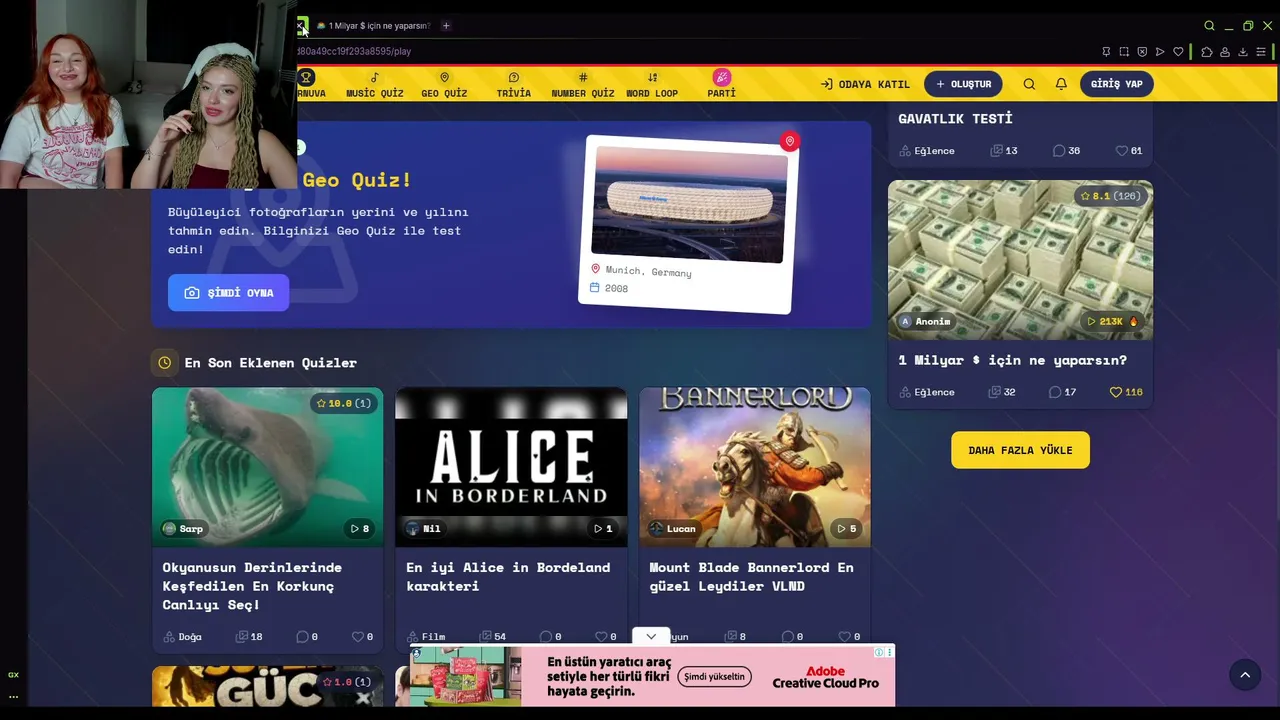Open browser extensions cube icon

(x=1207, y=51)
